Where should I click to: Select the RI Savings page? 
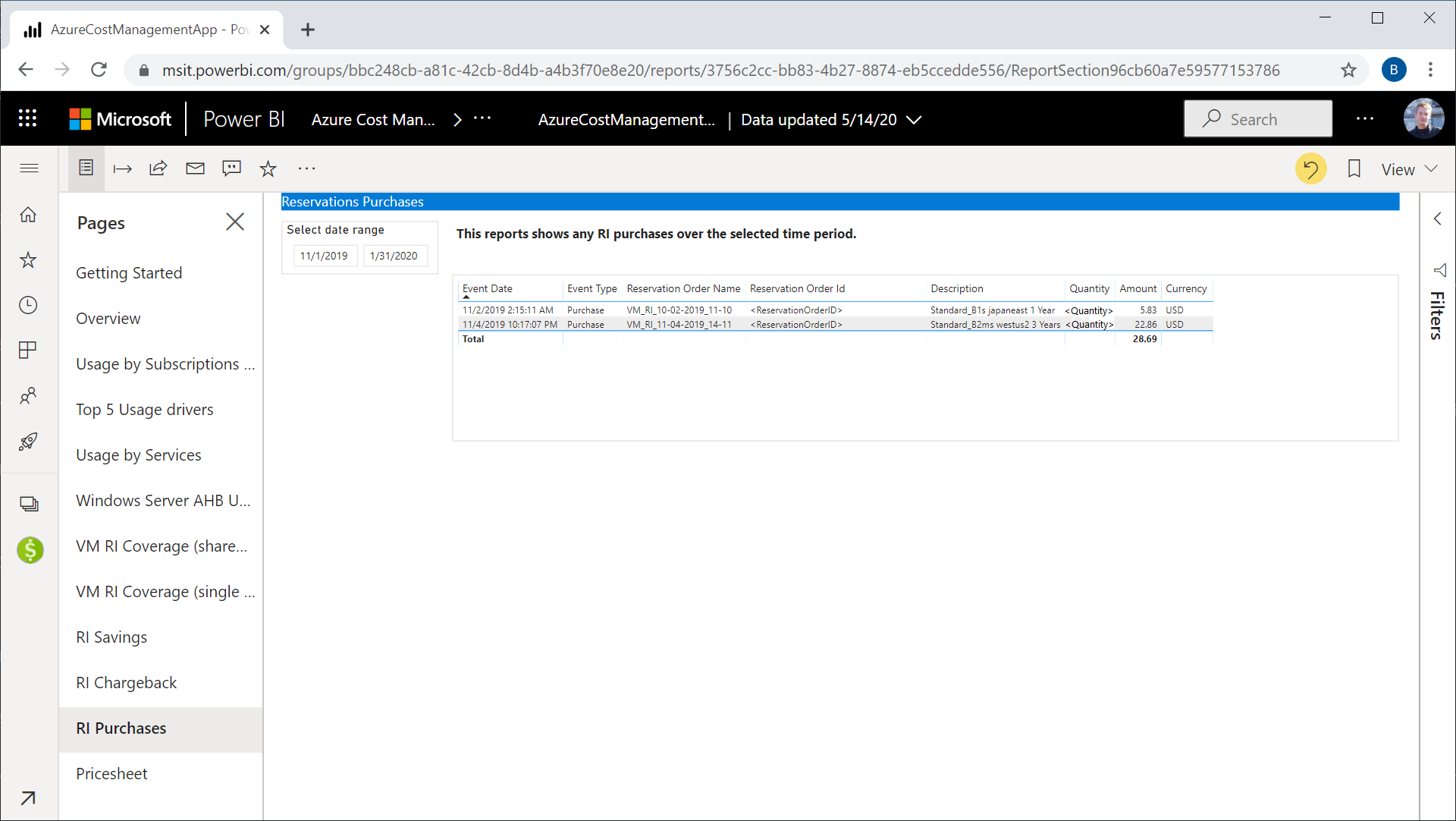point(111,637)
